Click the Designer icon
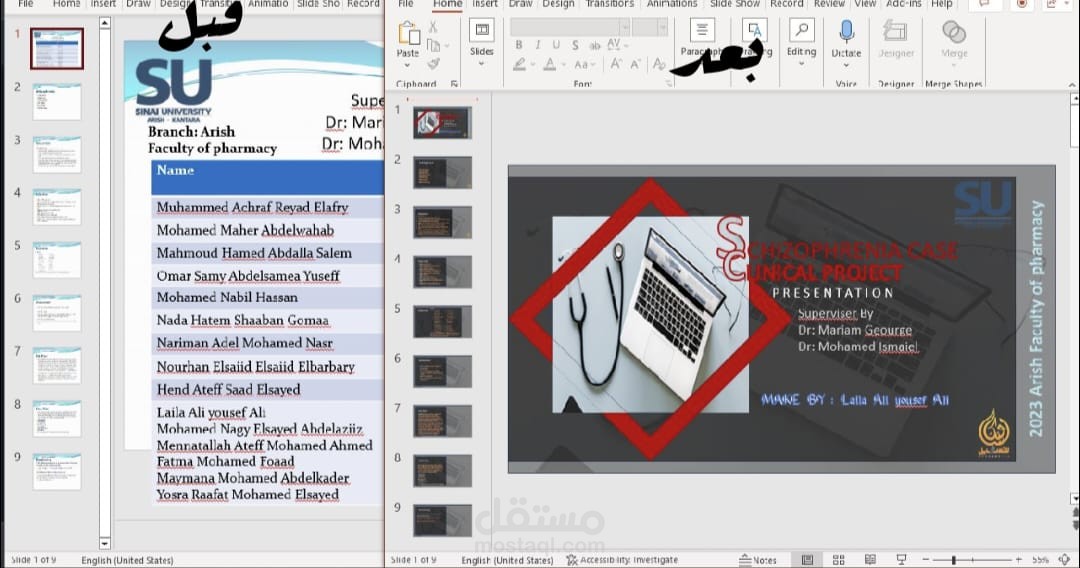Viewport: 1080px width, 568px height. point(895,31)
